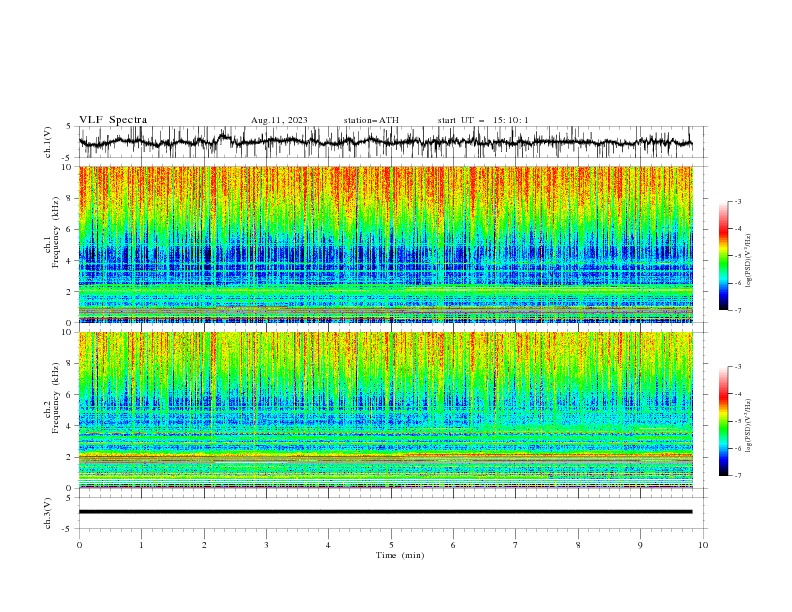The width and height of the screenshot is (792, 612).
Task: Click the ch.1 spectrogram panel
Action: (385, 244)
